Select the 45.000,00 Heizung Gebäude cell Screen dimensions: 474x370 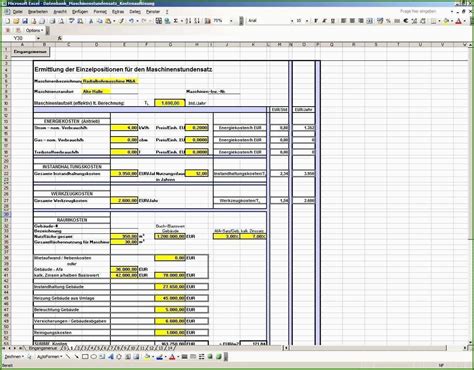[x=170, y=298]
